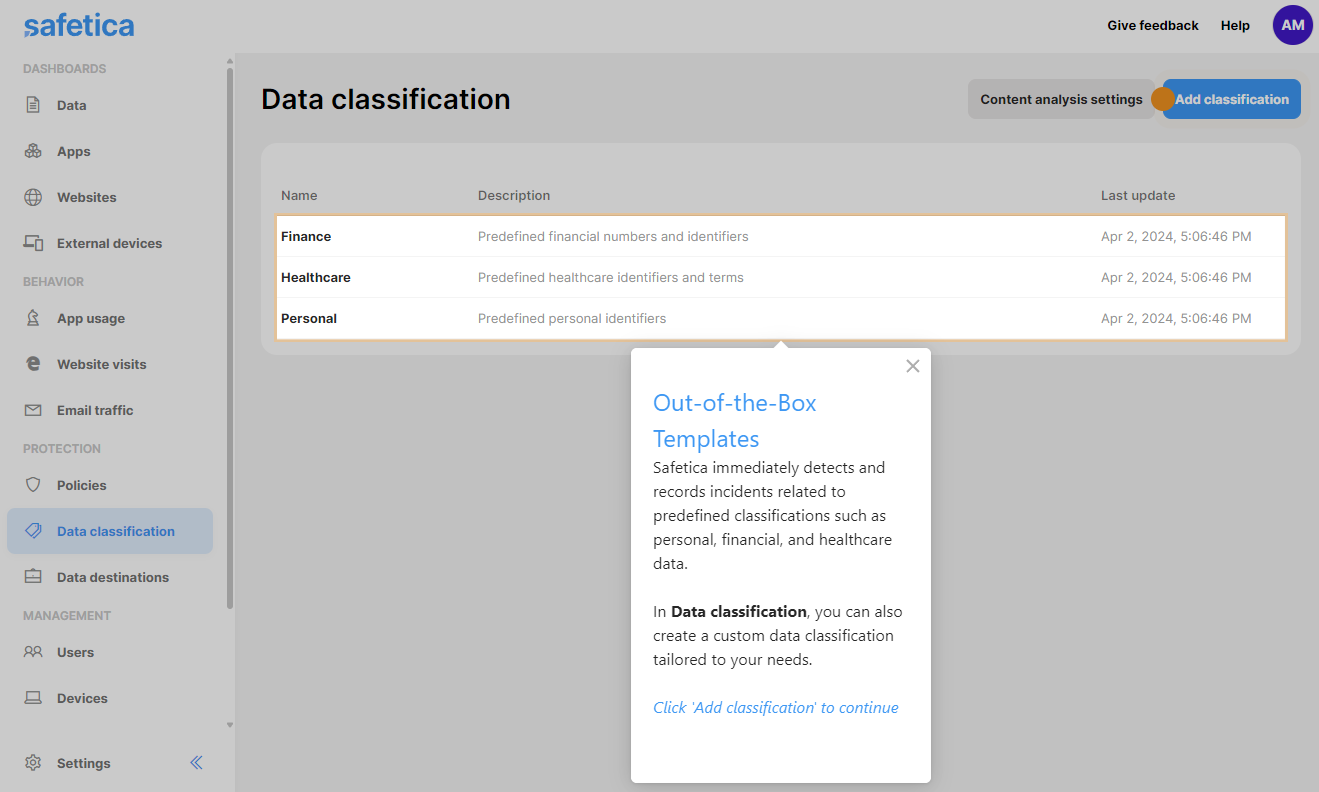The height and width of the screenshot is (792, 1319).
Task: Click the Data dashboard document icon
Action: [x=33, y=105]
